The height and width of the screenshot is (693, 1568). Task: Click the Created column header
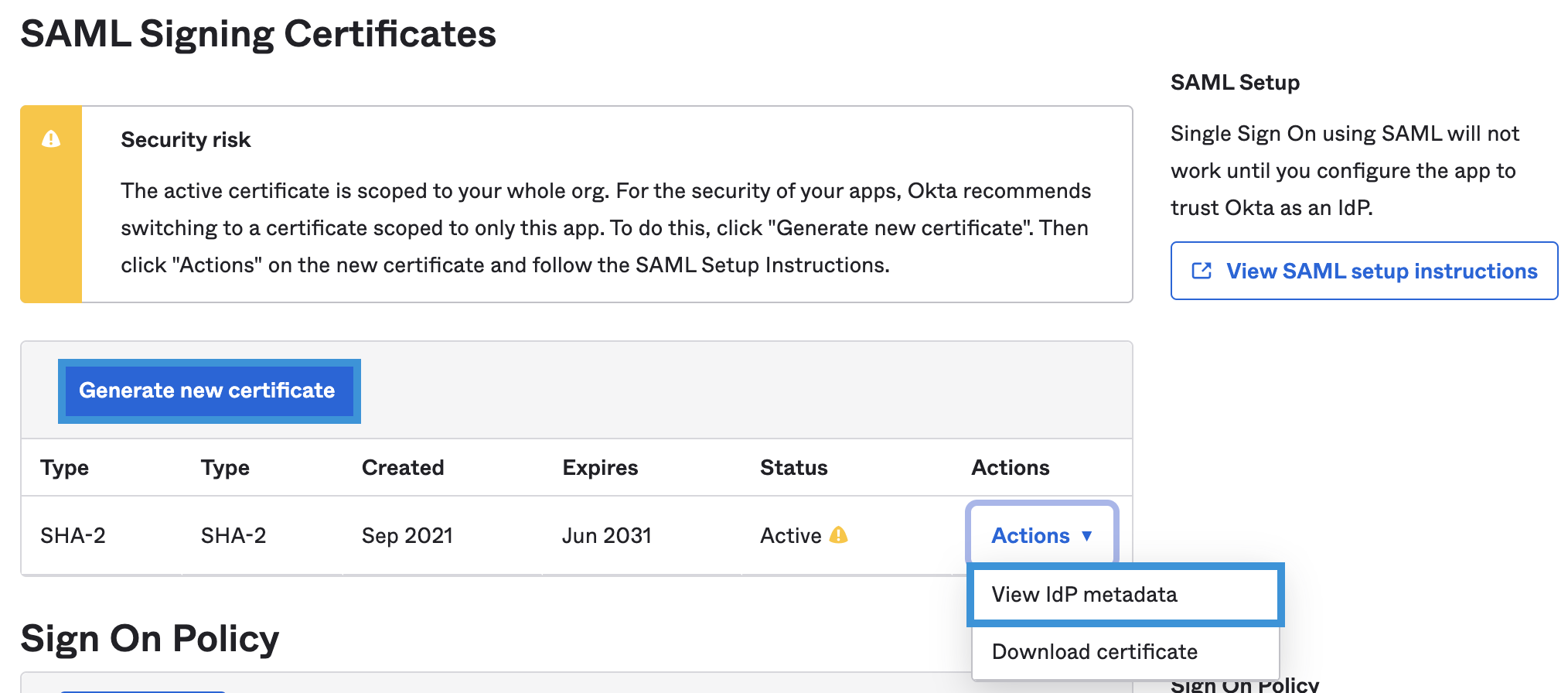(403, 467)
